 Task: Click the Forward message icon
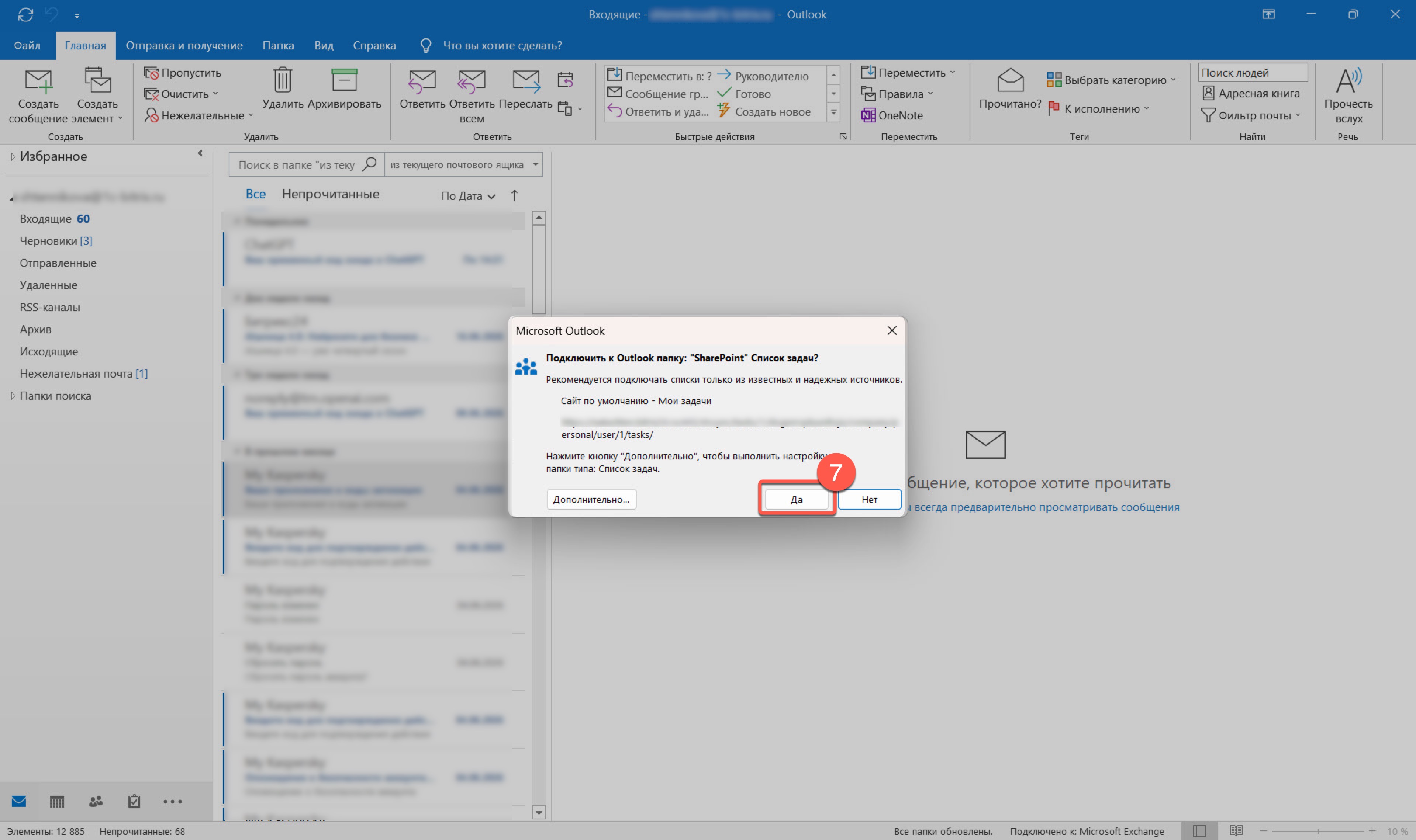click(525, 81)
